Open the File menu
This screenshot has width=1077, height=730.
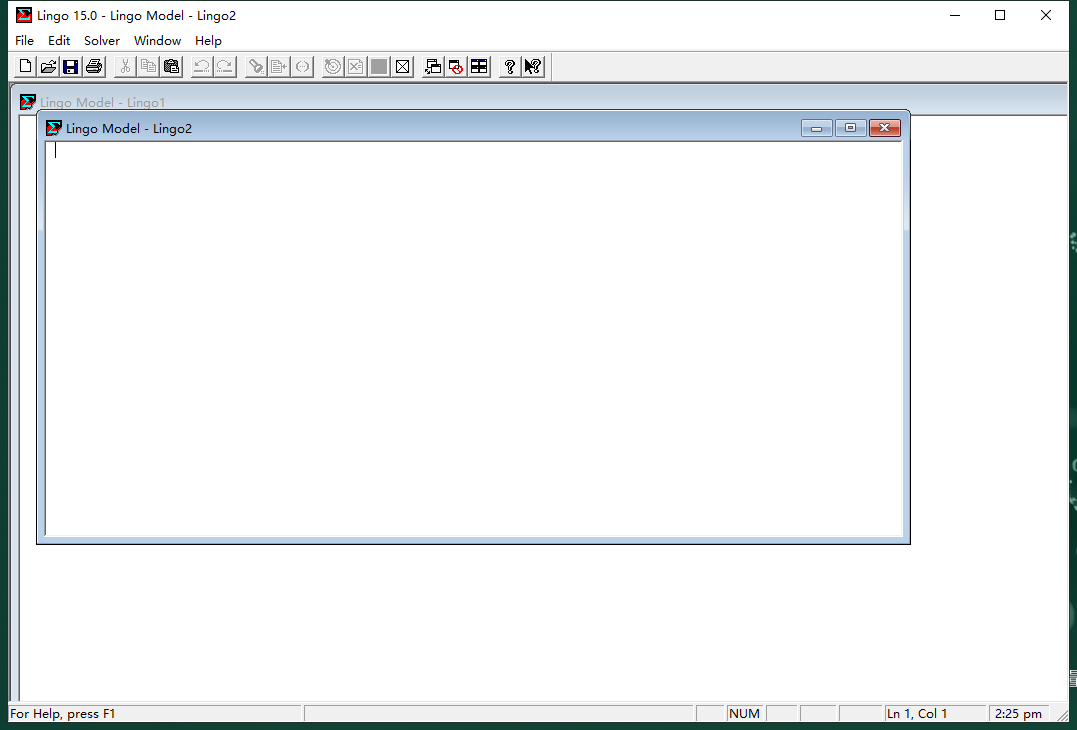24,41
